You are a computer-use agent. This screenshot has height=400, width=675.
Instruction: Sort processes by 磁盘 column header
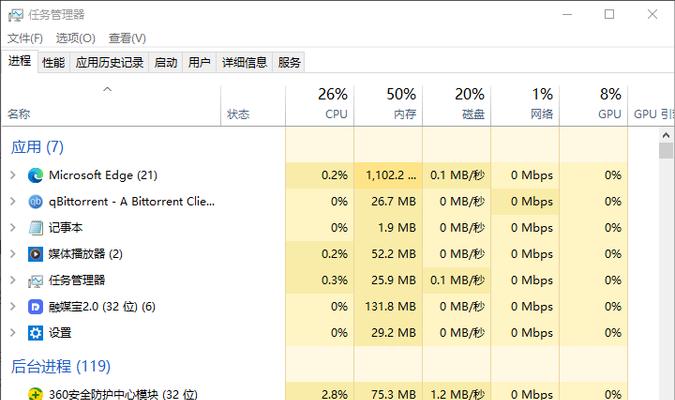457,105
